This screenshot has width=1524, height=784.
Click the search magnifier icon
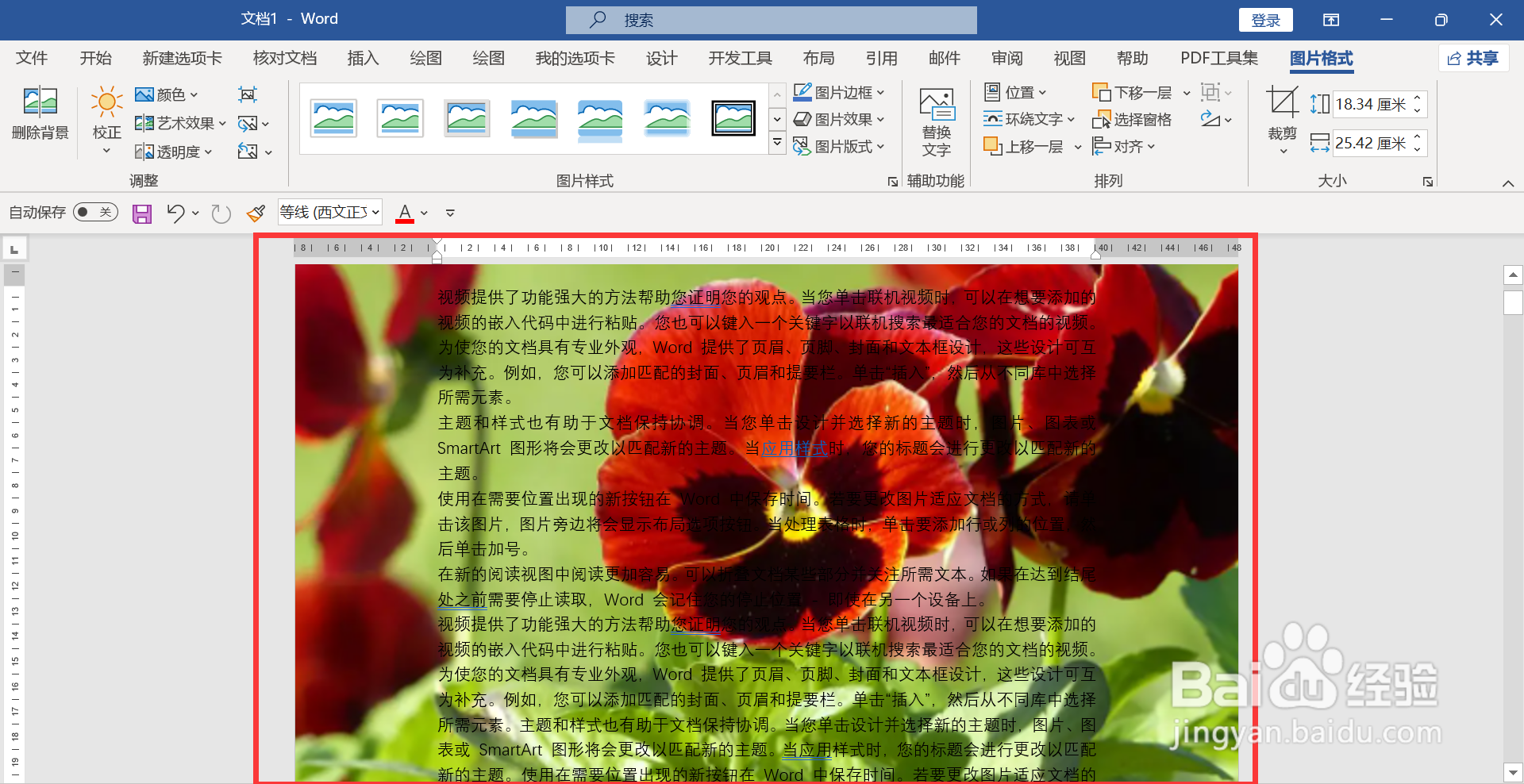tap(598, 19)
